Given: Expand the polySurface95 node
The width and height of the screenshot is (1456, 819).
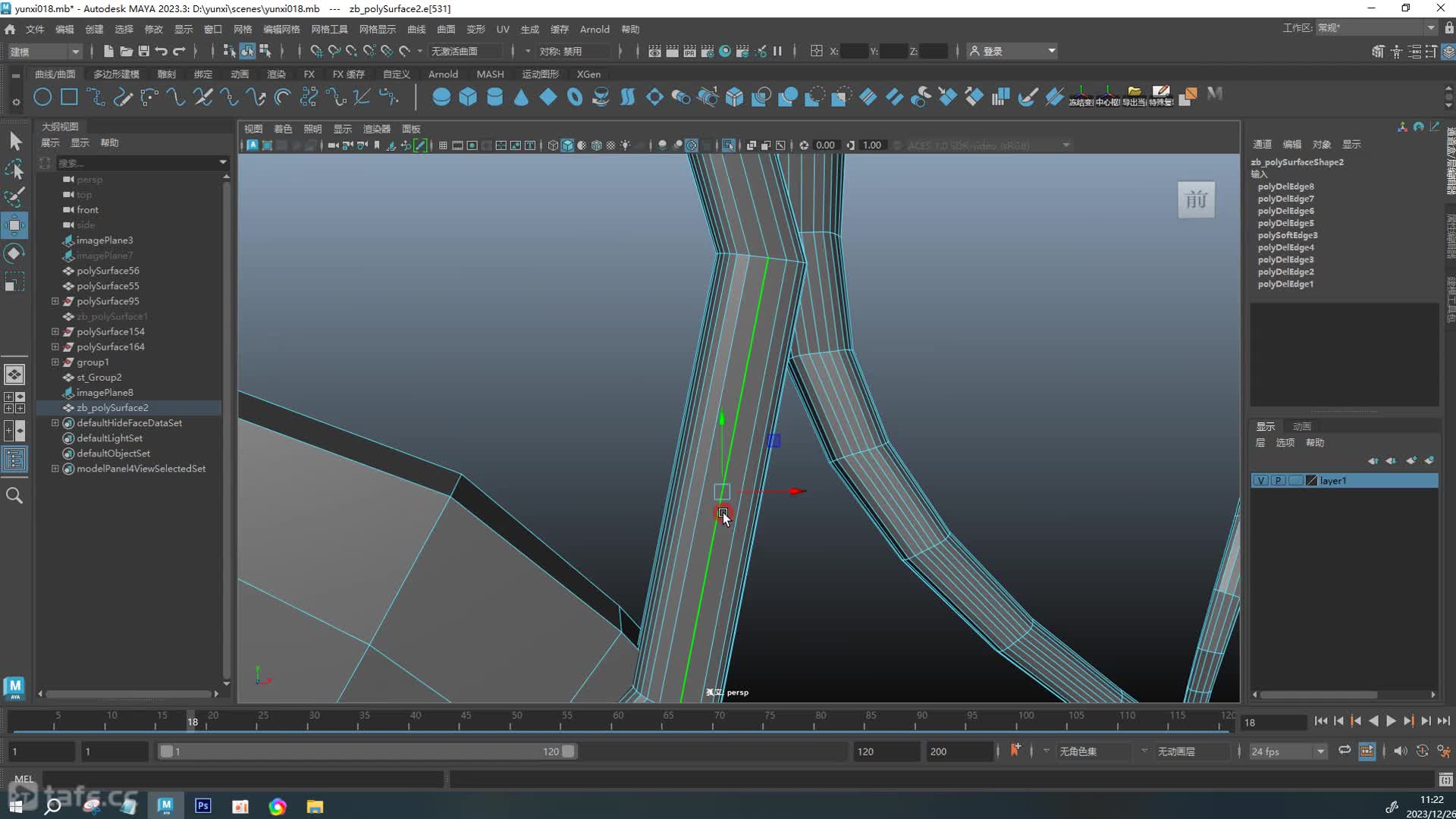Looking at the screenshot, I should 55,301.
